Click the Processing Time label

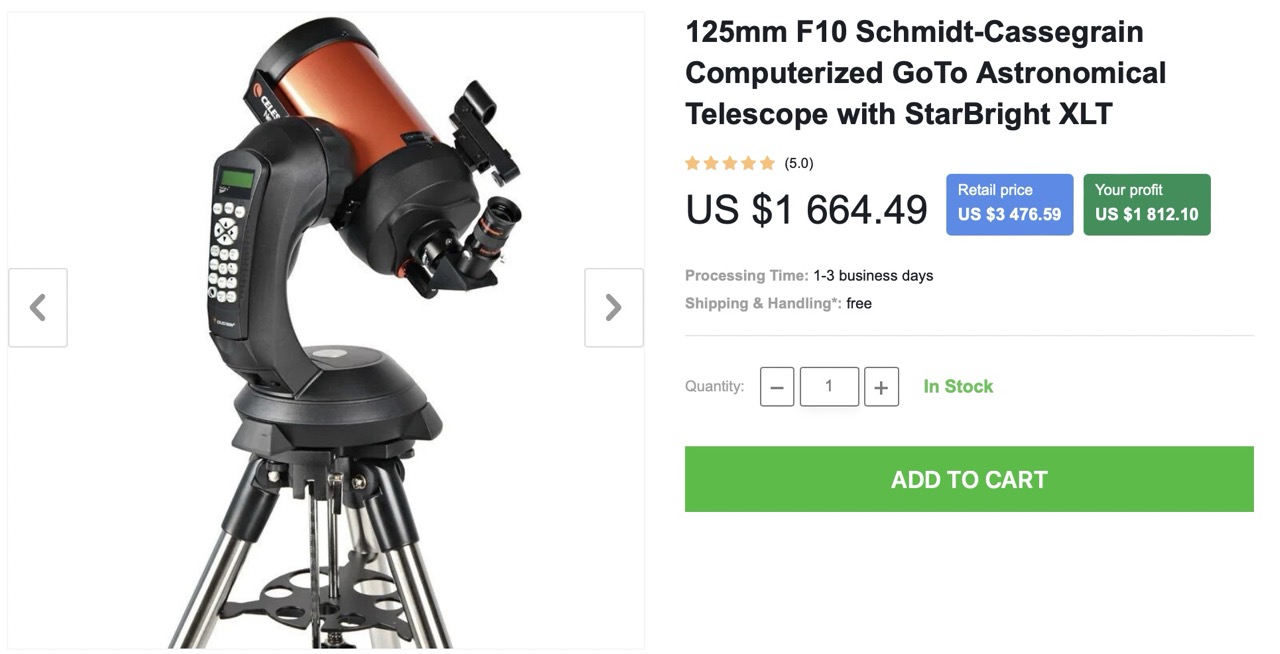tap(747, 275)
